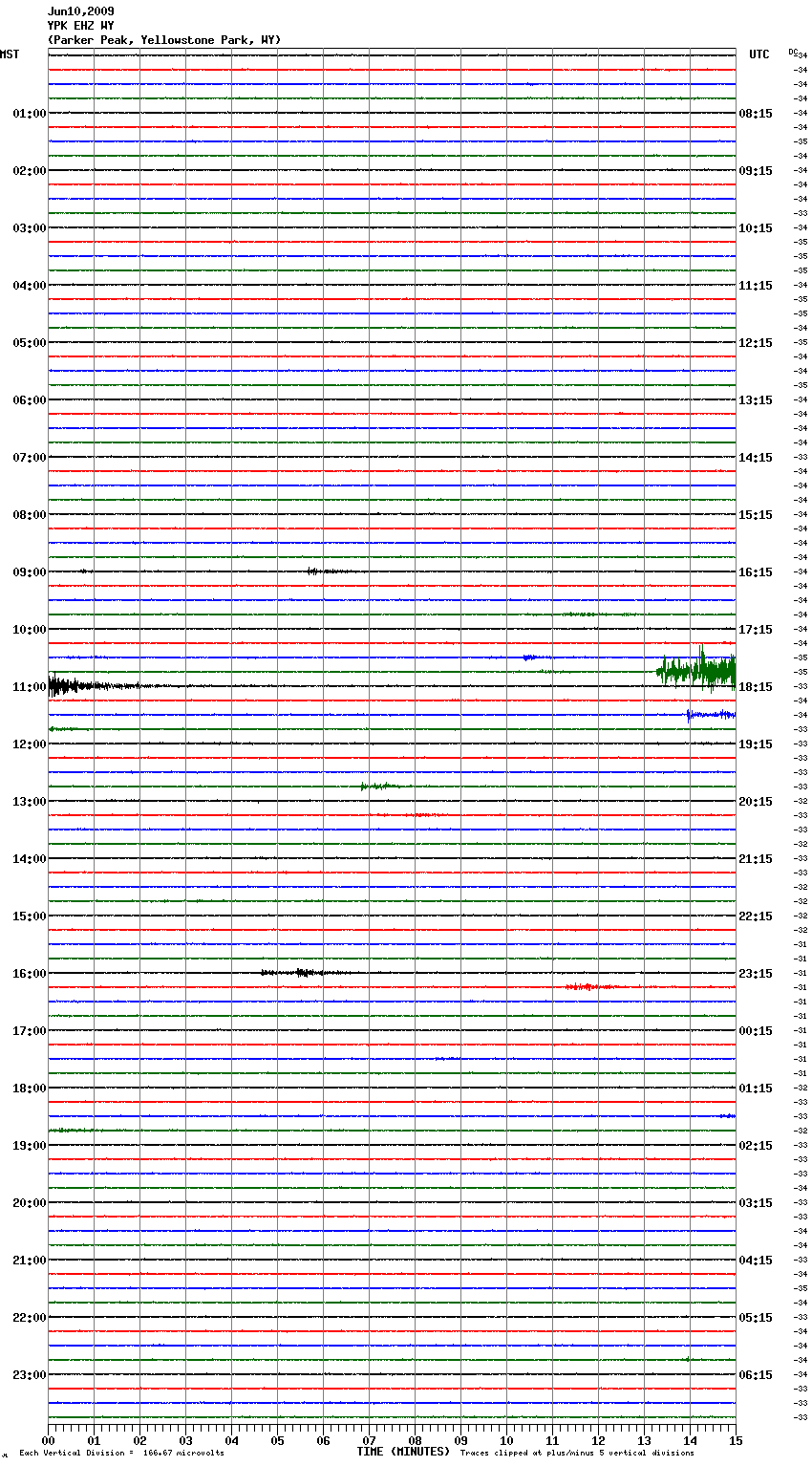The image size is (812, 1466).
Task: Select the 23:00 MST time label
Action: (x=29, y=1375)
